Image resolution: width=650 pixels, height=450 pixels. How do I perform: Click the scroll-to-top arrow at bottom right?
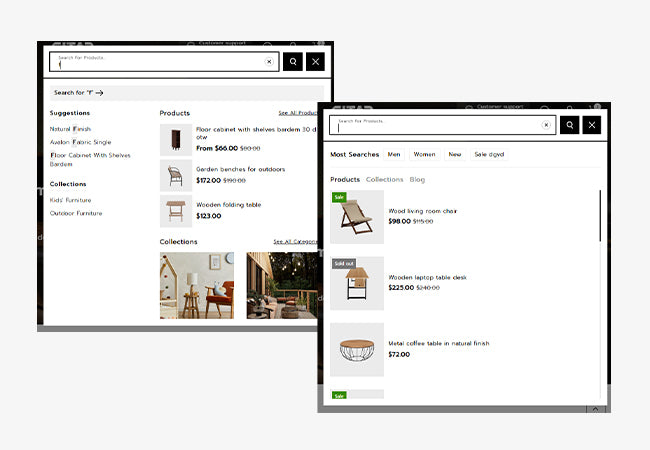tap(594, 408)
